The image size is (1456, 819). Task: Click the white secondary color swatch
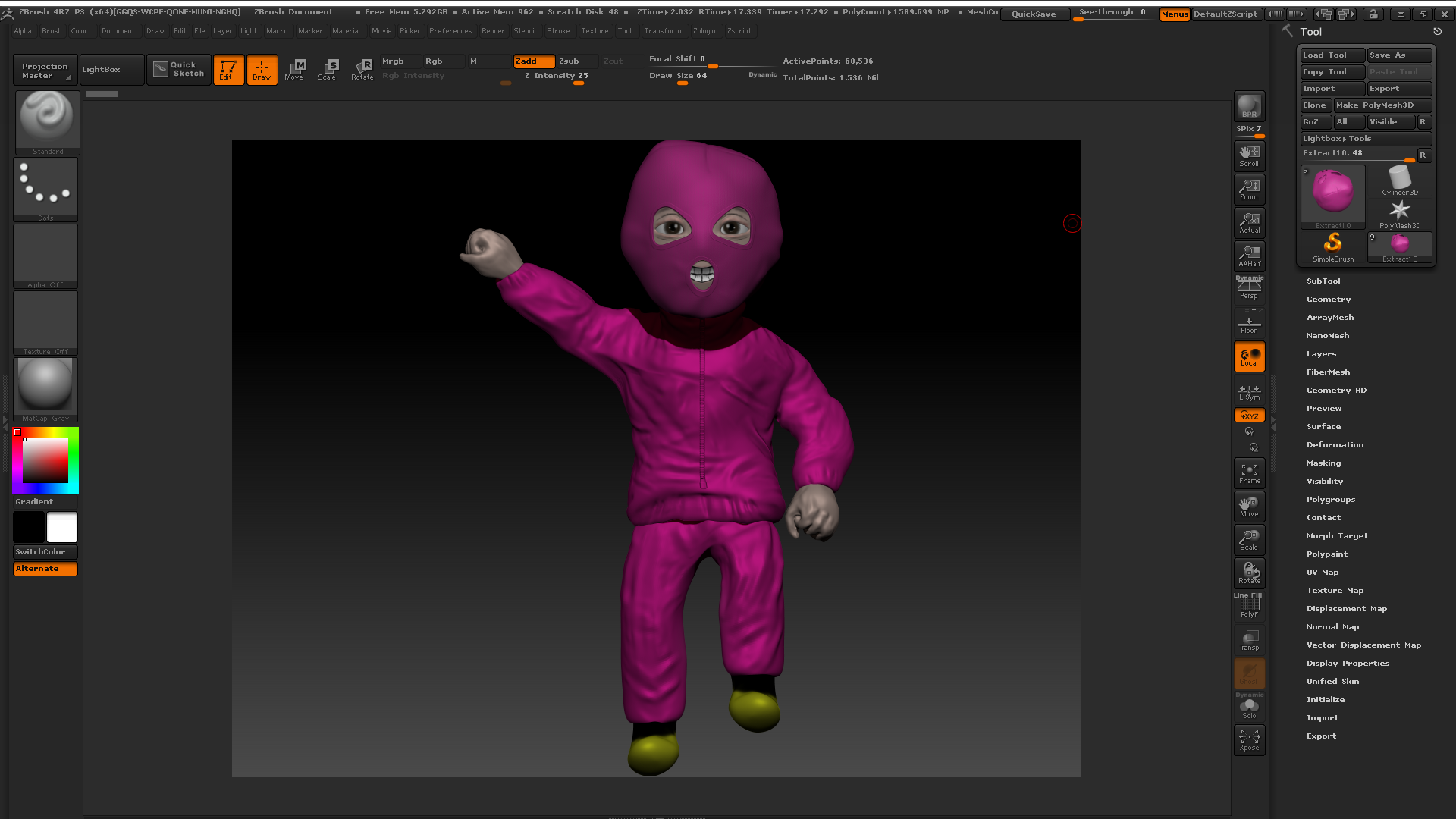point(62,527)
